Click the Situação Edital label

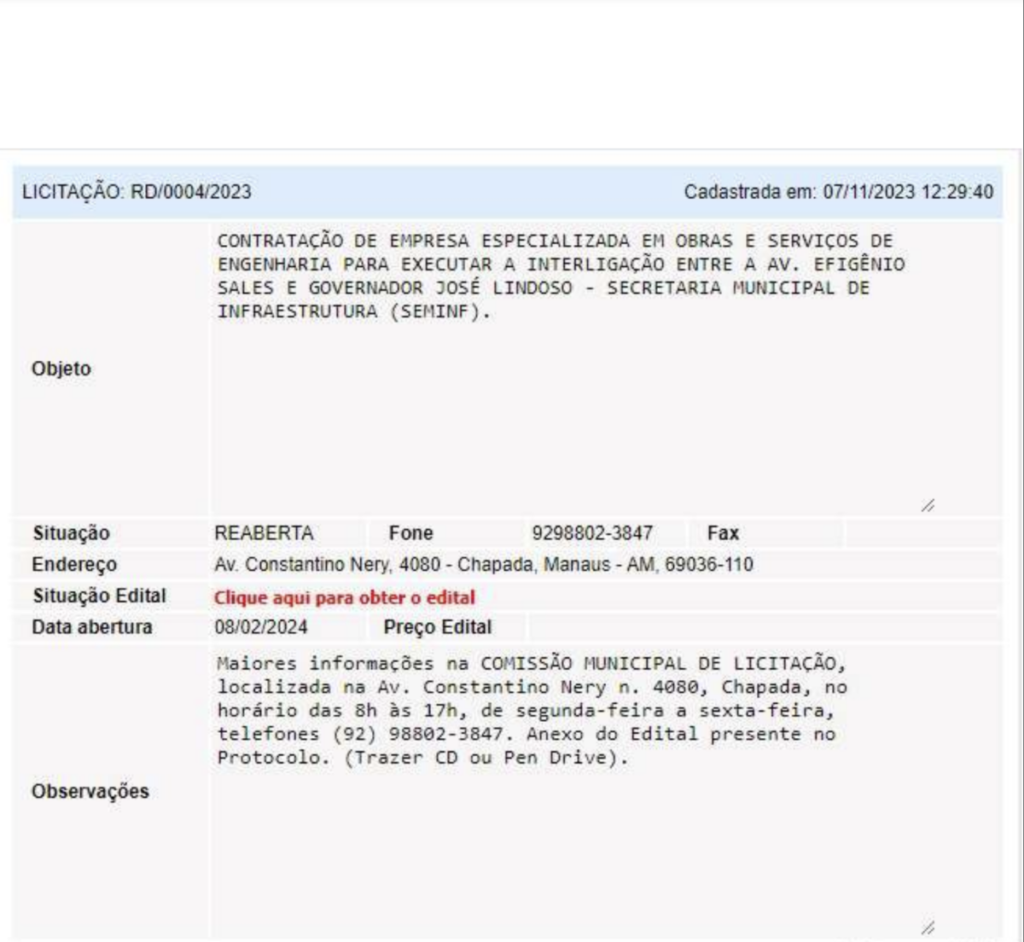pyautogui.click(x=99, y=597)
